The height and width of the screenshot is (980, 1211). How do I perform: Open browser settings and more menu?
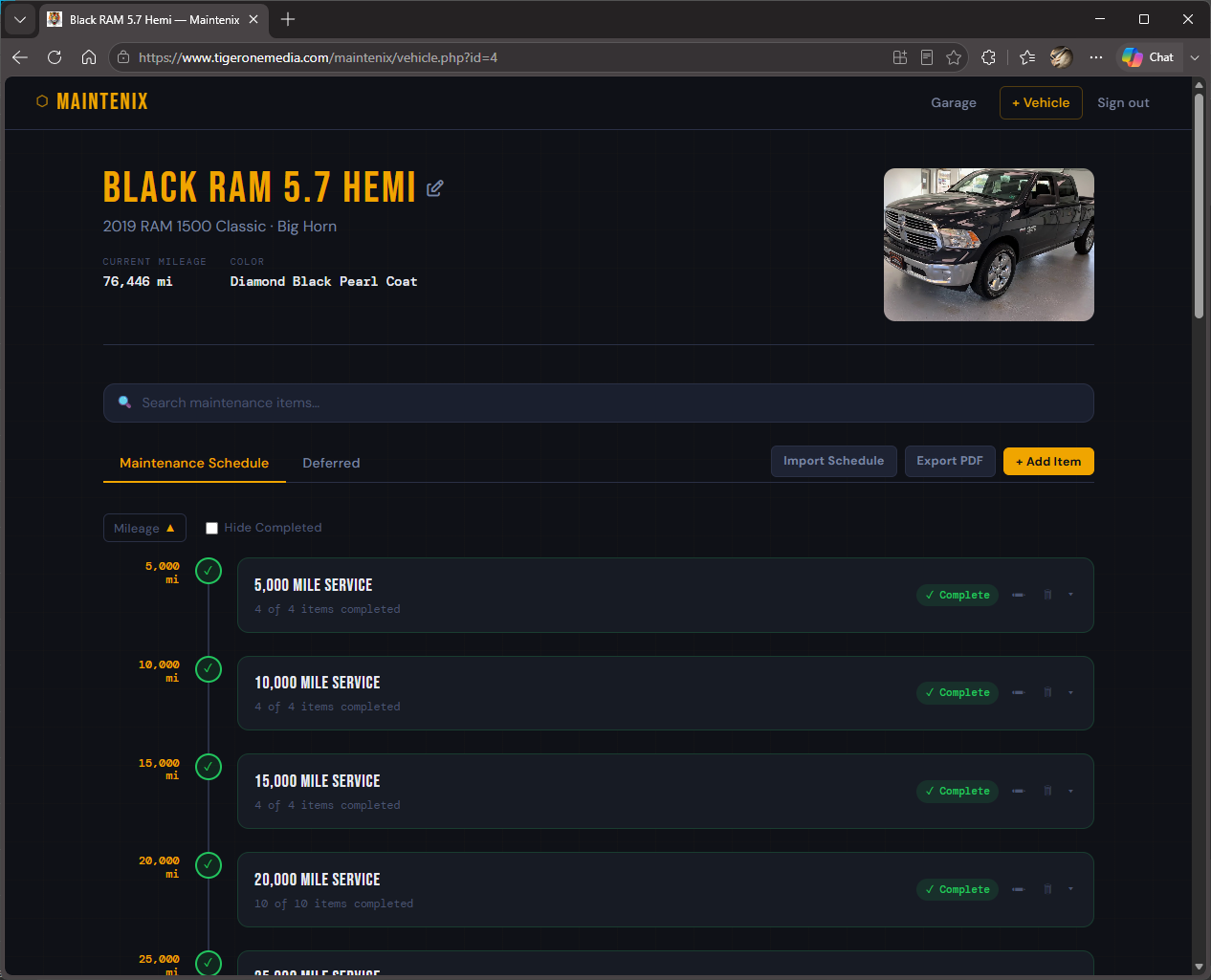click(x=1096, y=57)
